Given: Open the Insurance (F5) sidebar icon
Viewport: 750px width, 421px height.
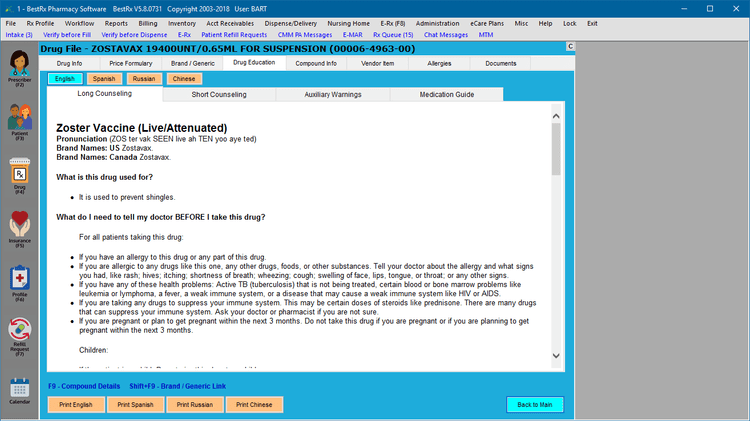Looking at the screenshot, I should point(20,229).
